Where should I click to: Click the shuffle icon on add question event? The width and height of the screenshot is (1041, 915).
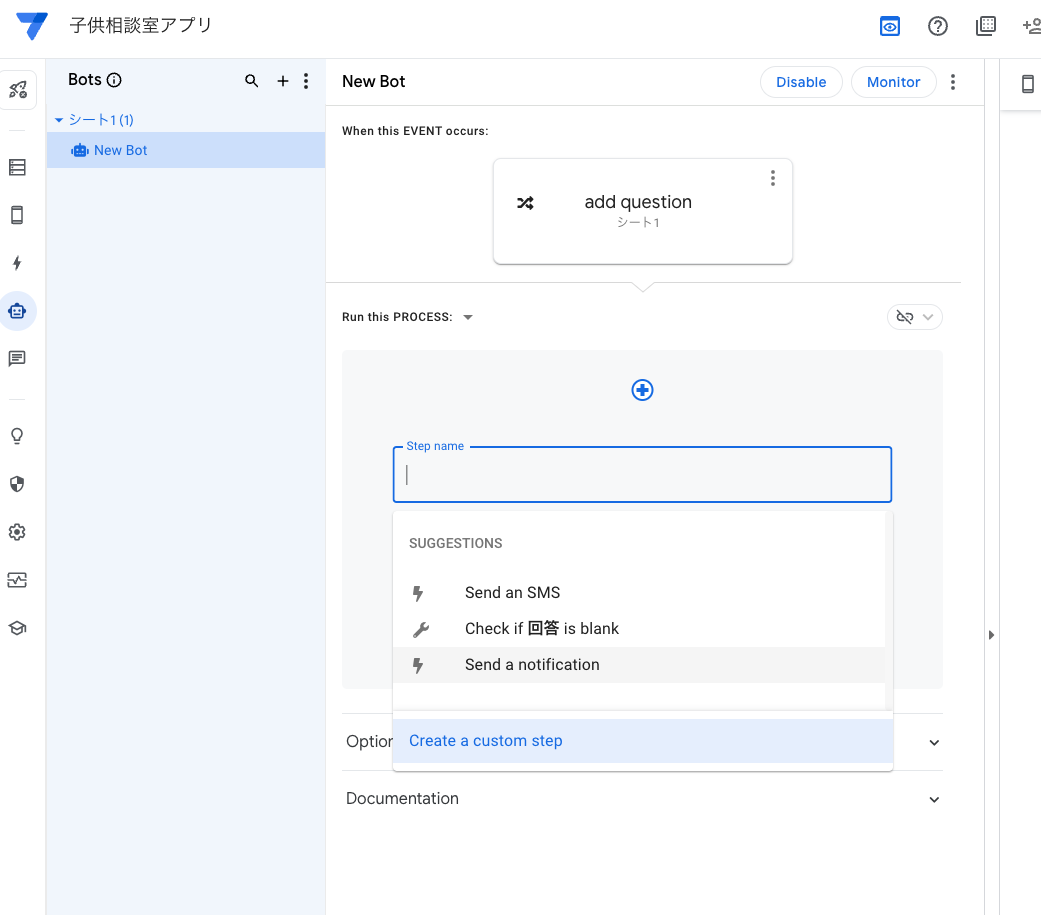(x=525, y=203)
